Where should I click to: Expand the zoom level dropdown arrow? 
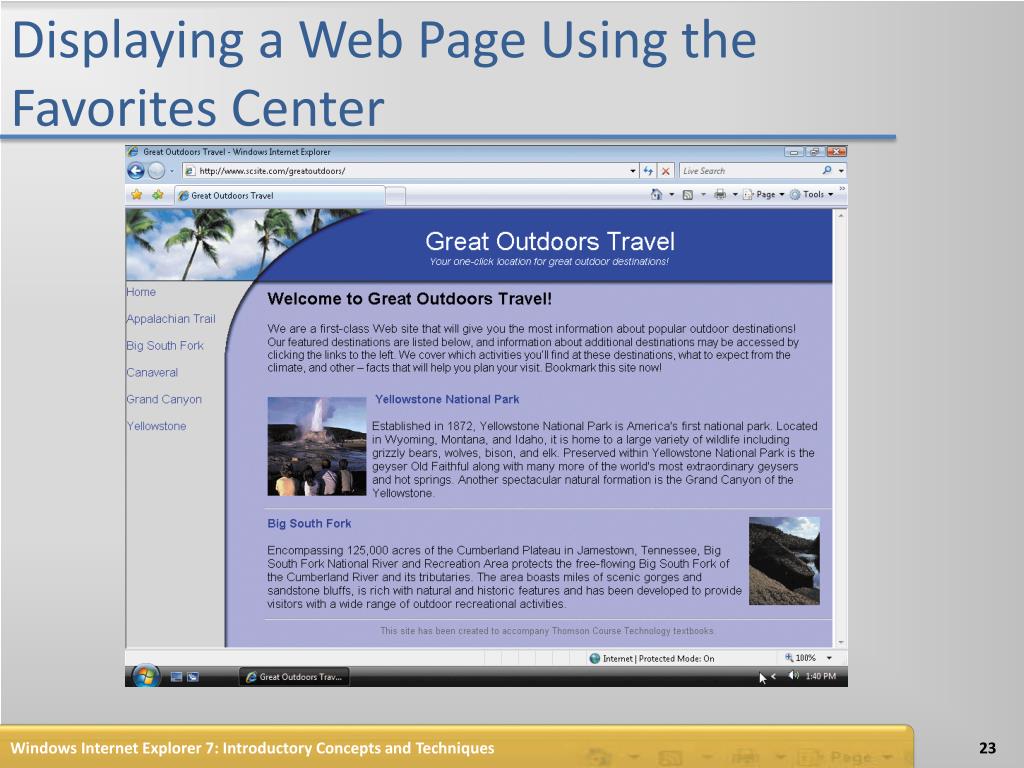[x=829, y=658]
